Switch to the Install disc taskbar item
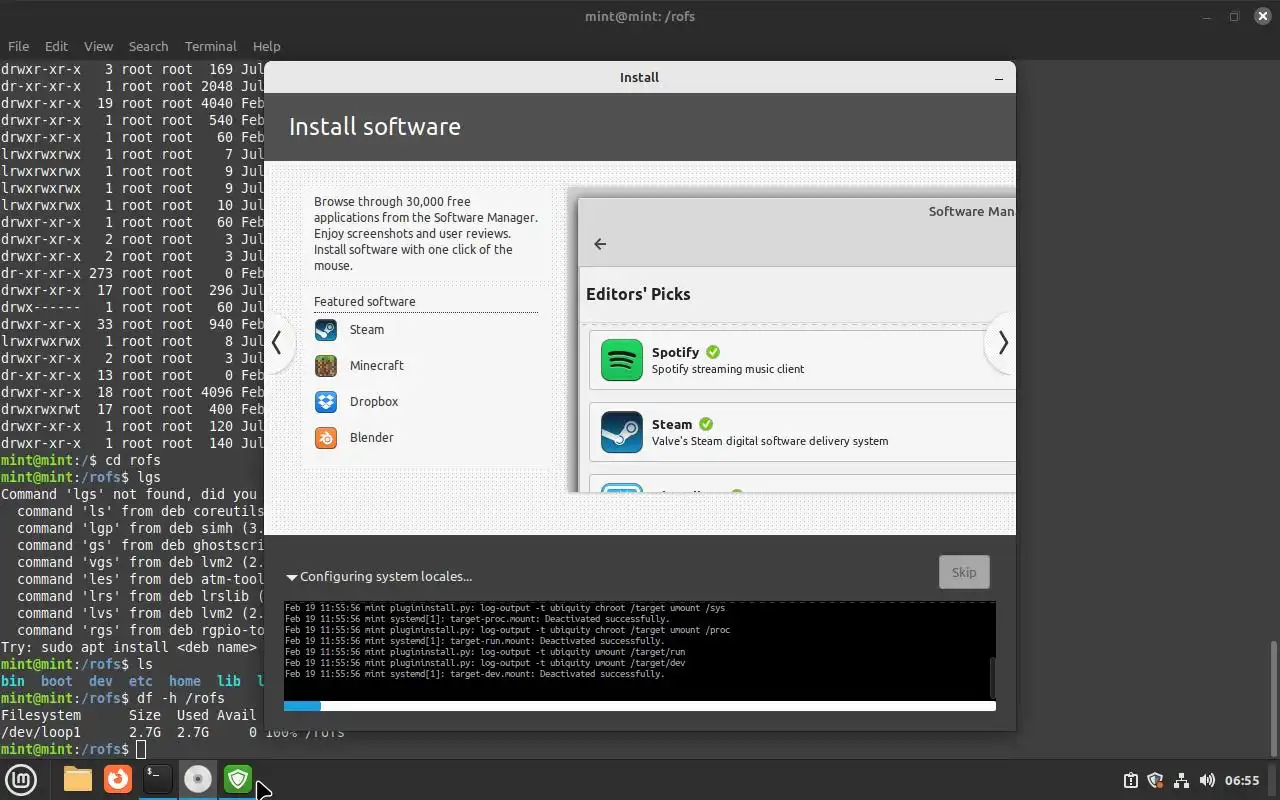 [x=198, y=779]
